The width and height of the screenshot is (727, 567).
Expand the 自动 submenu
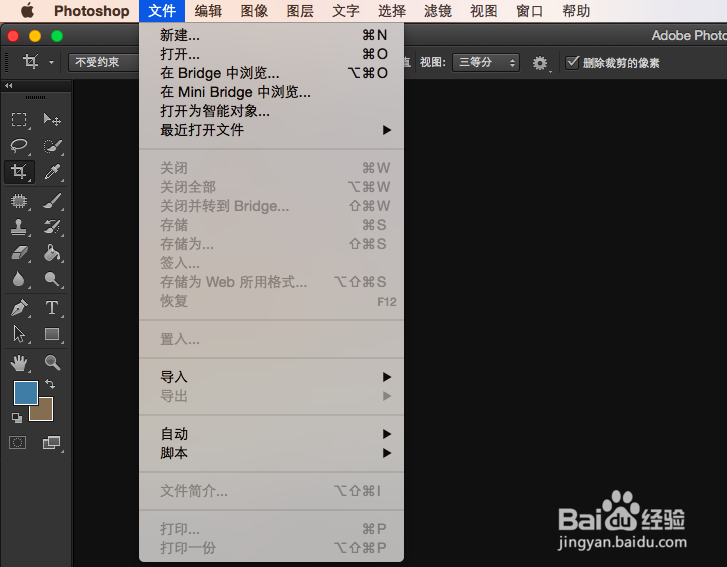tap(271, 434)
